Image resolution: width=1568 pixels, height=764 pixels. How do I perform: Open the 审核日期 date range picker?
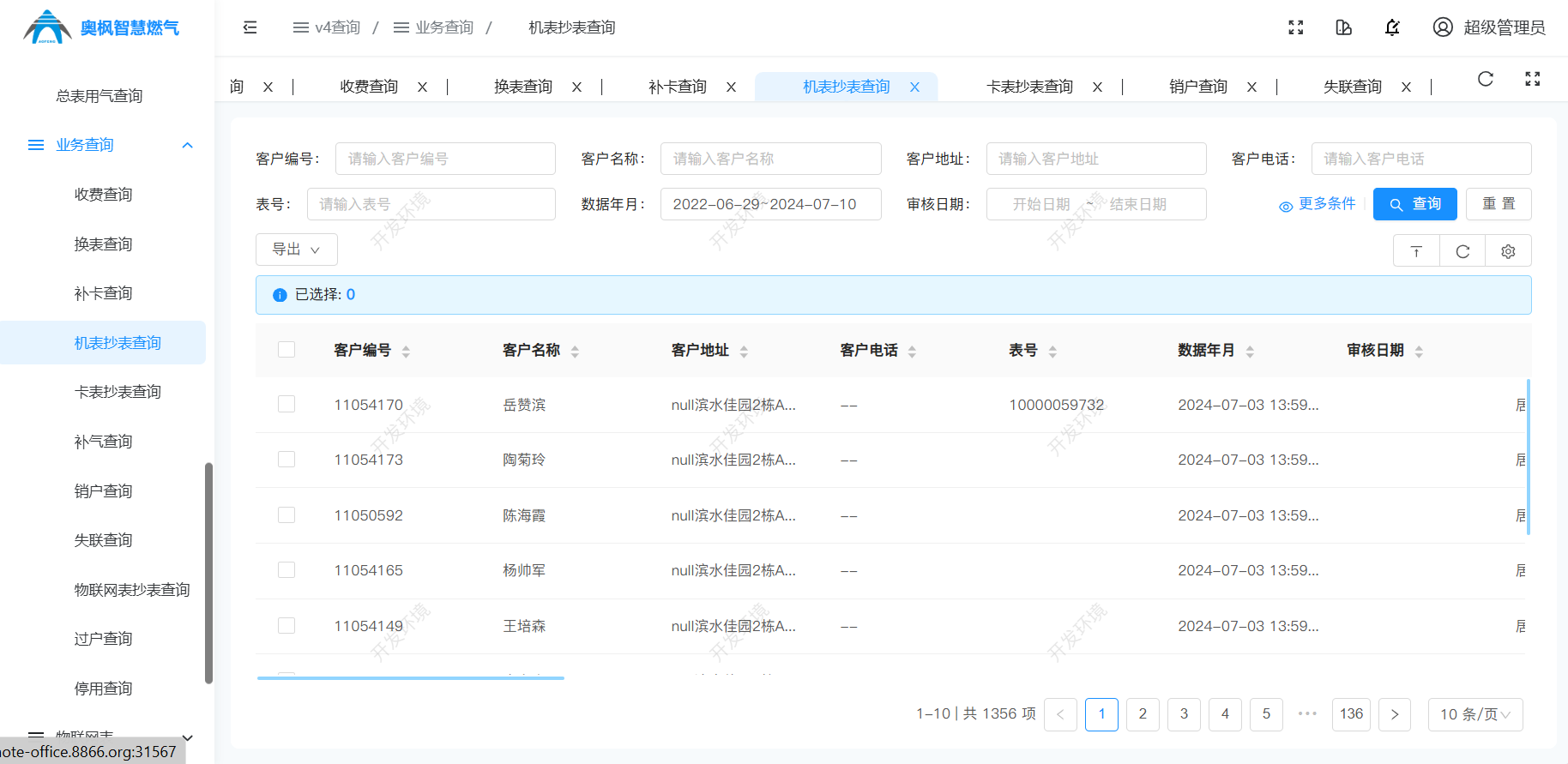(1096, 204)
